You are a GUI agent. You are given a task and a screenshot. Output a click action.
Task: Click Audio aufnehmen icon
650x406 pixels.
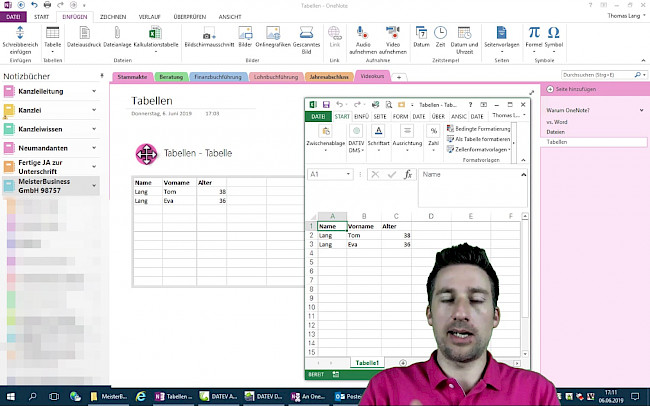coord(362,37)
